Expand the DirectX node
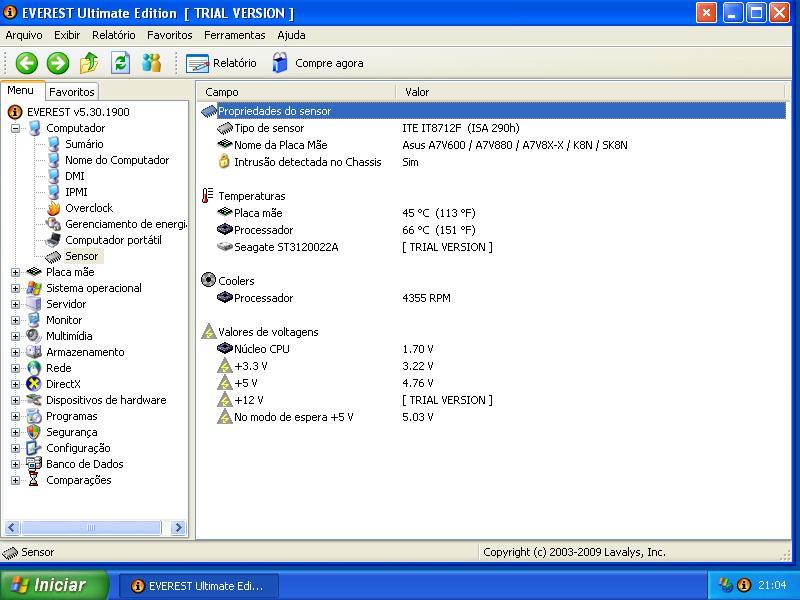 pos(15,384)
